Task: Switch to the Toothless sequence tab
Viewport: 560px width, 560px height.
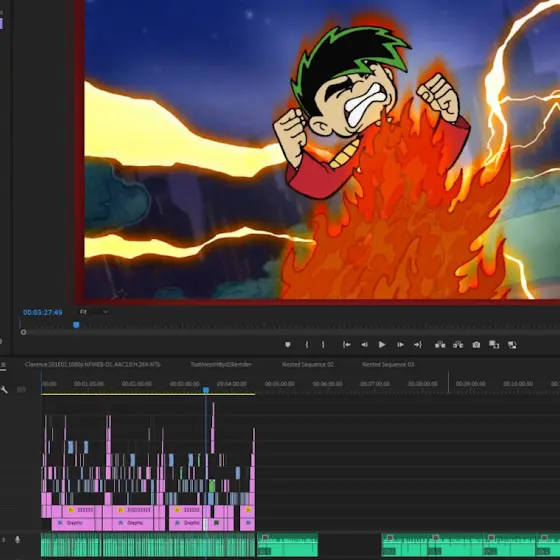Action: click(x=221, y=364)
